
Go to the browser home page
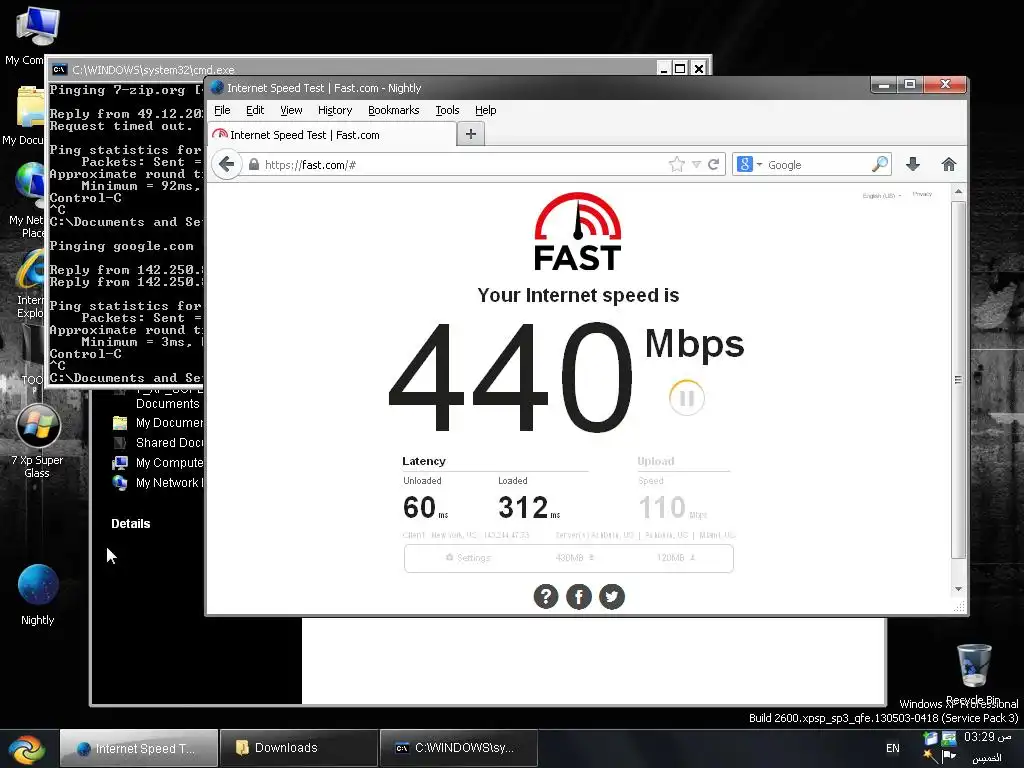point(949,165)
